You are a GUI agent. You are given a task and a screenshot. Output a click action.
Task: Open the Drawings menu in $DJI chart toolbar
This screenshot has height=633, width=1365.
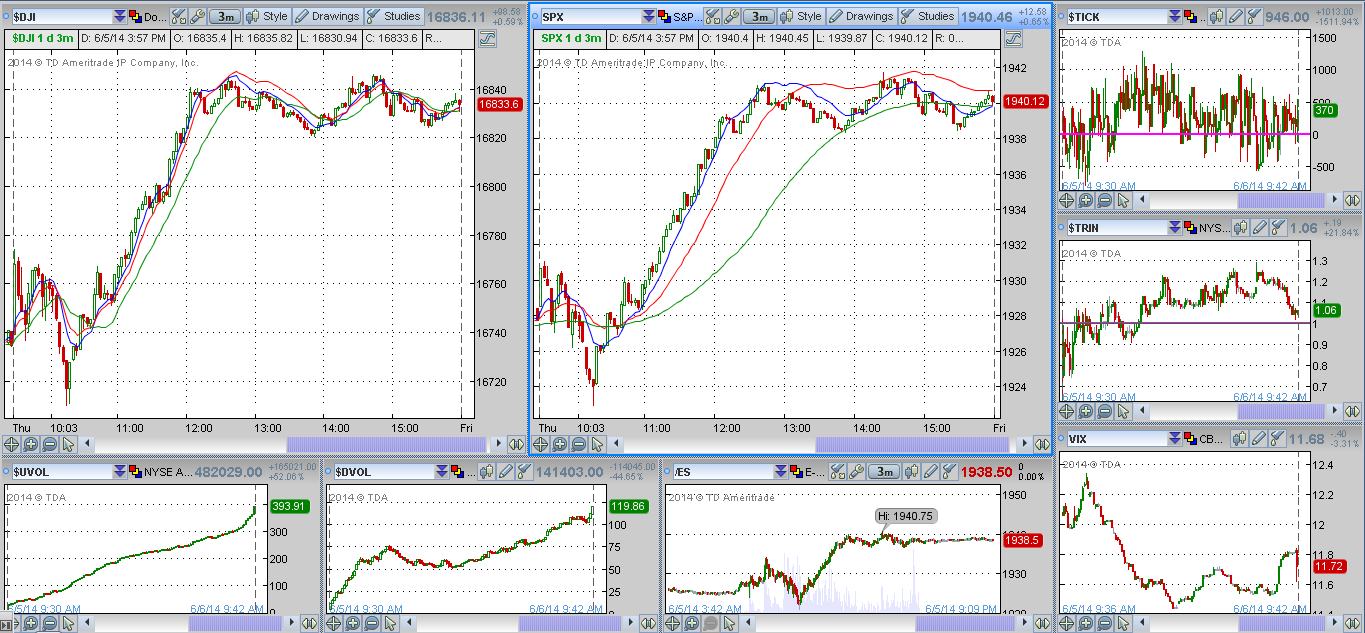tap(327, 17)
